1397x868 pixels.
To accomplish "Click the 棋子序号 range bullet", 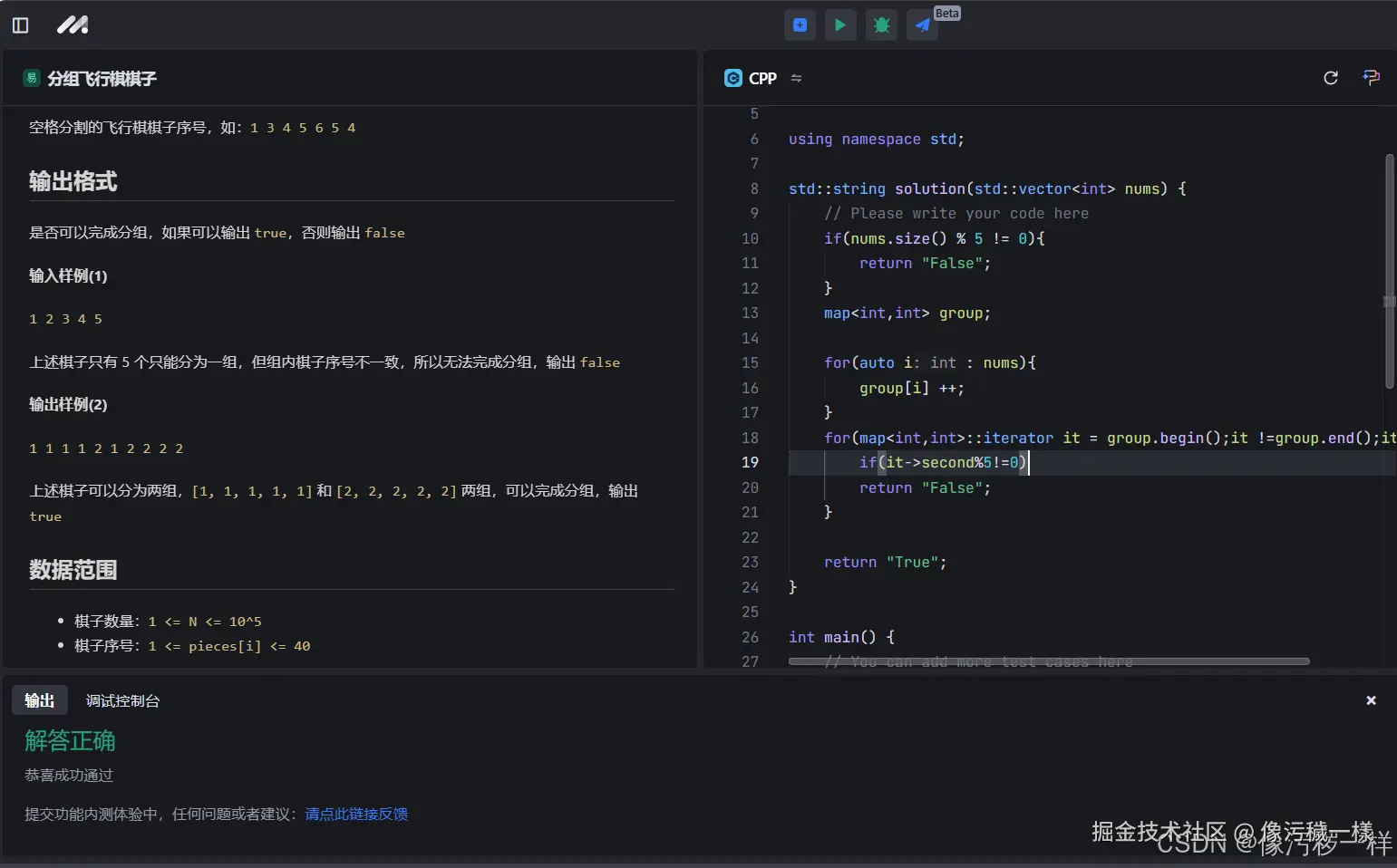I will [192, 646].
